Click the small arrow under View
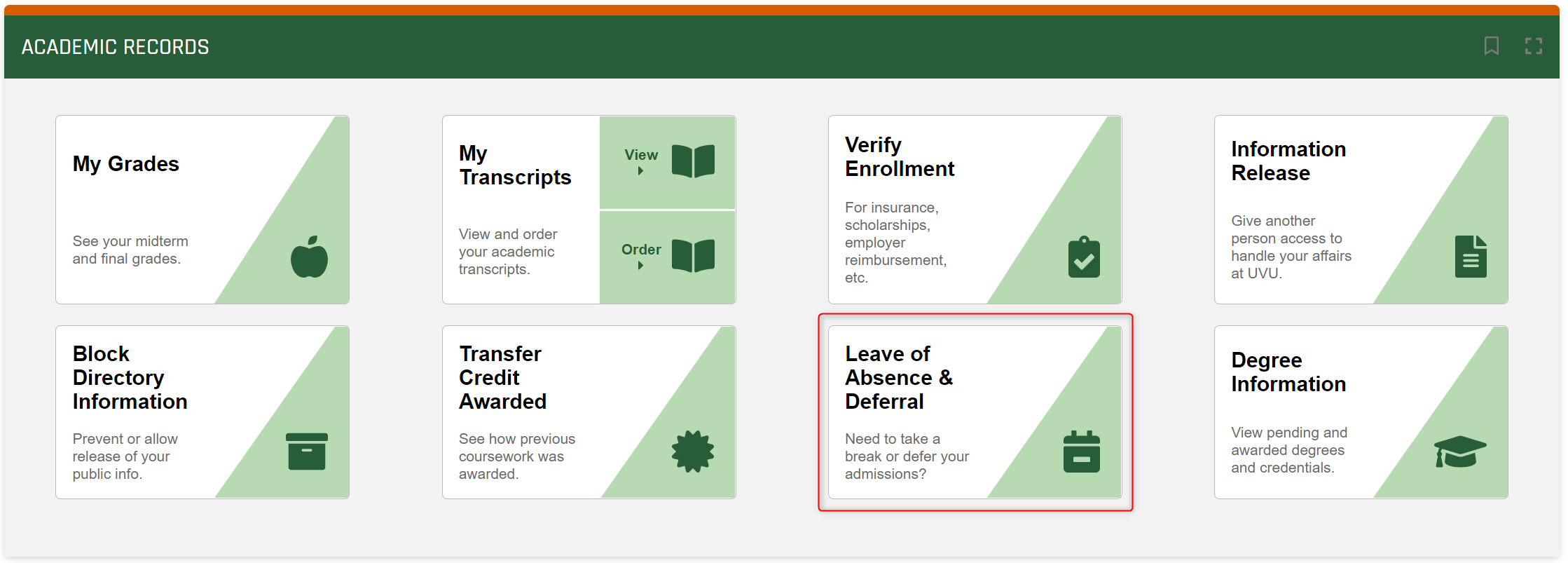The image size is (1568, 563). tap(640, 170)
